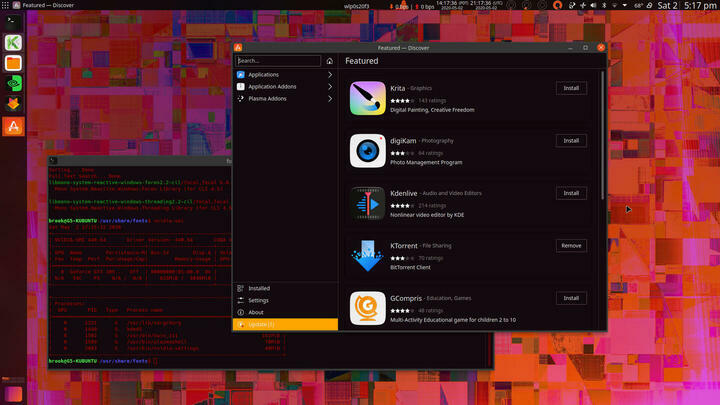Click the Discover window title icon

coord(238,47)
